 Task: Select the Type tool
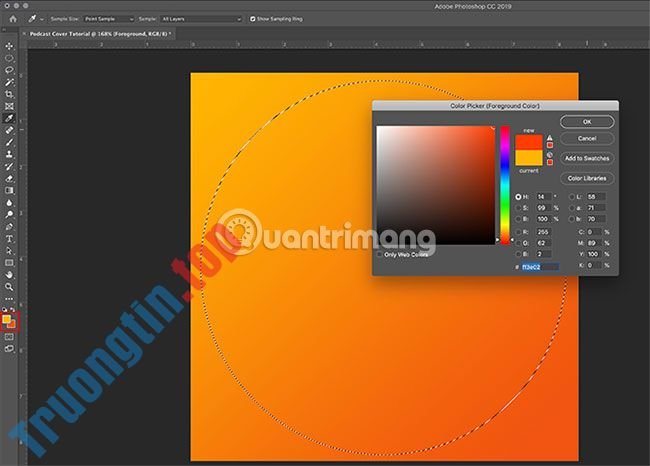click(9, 239)
